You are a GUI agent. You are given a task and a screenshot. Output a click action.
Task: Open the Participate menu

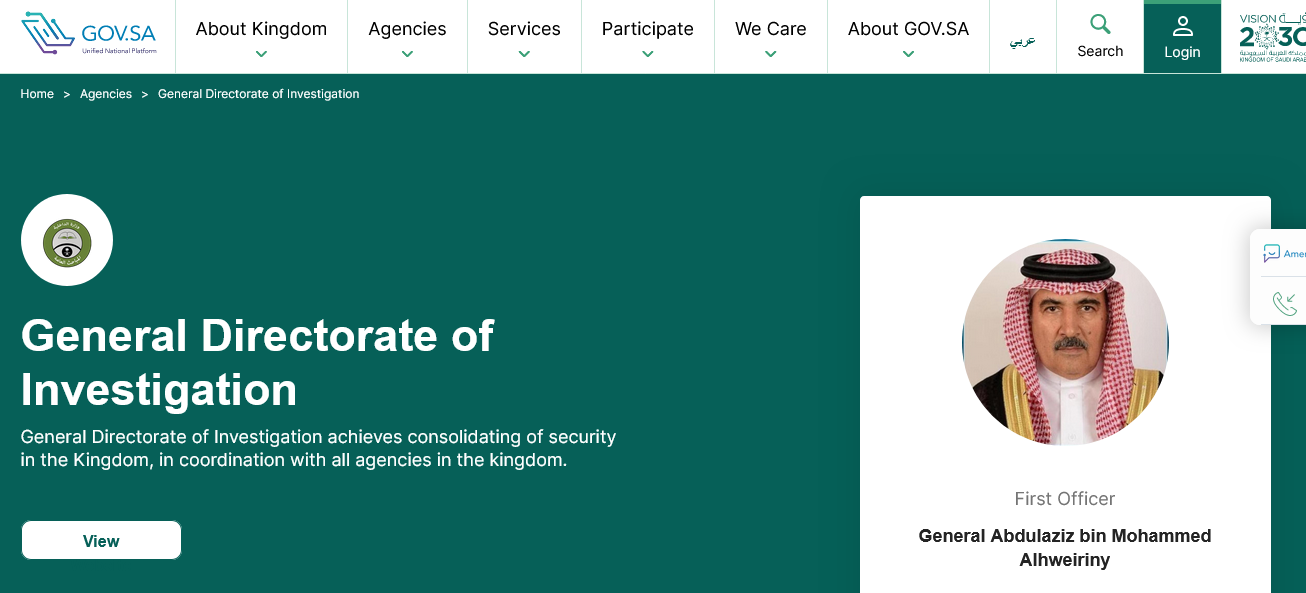[x=647, y=30]
